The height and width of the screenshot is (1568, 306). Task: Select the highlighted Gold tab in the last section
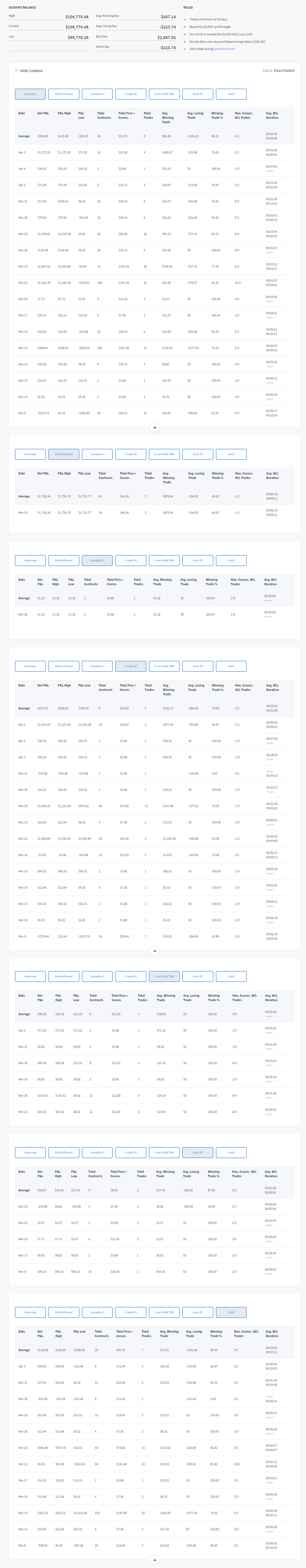click(x=231, y=1312)
